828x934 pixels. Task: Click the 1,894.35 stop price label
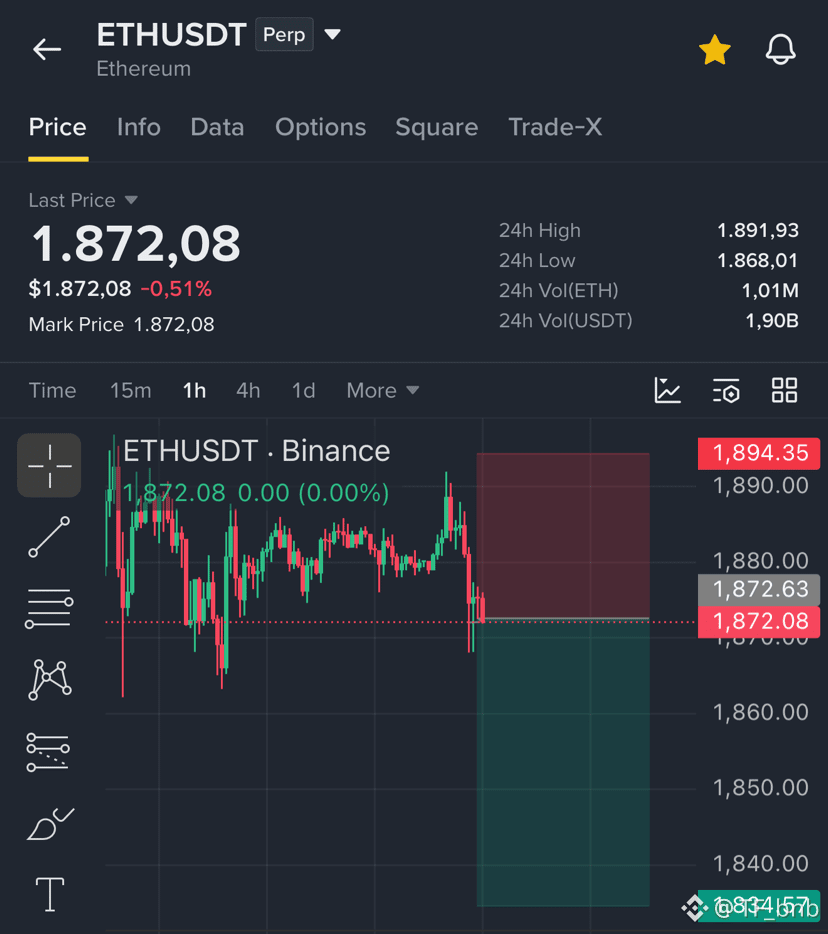[759, 453]
